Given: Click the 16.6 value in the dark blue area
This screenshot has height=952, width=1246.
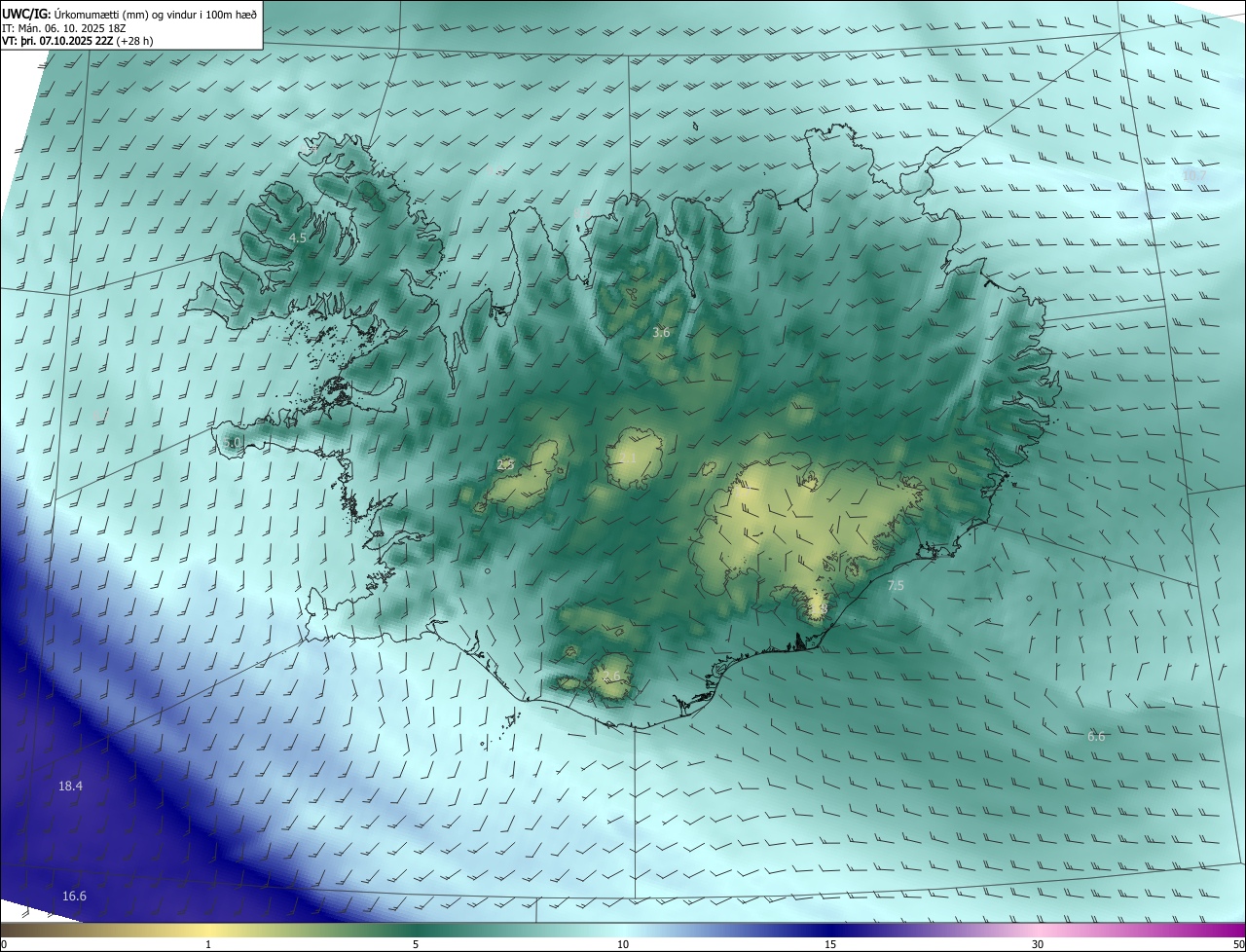Looking at the screenshot, I should tap(74, 896).
